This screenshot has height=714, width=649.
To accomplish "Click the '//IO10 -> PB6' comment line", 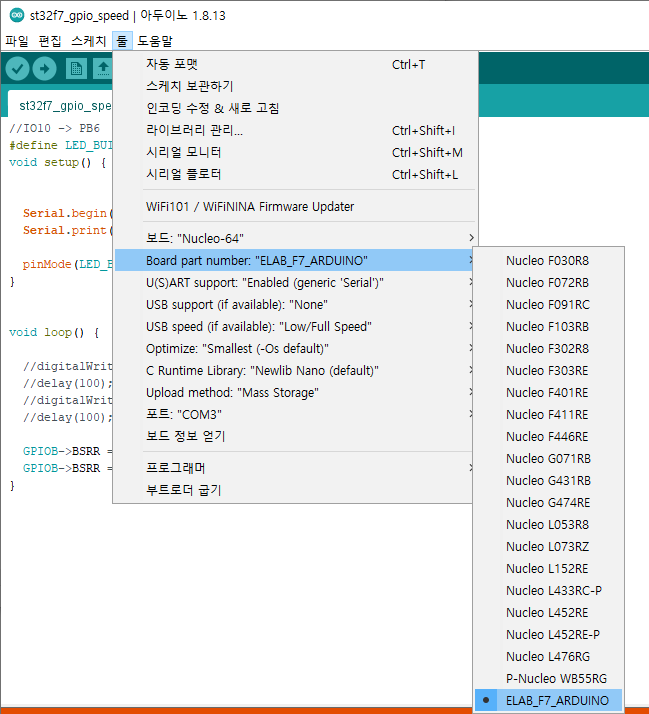I will point(54,128).
